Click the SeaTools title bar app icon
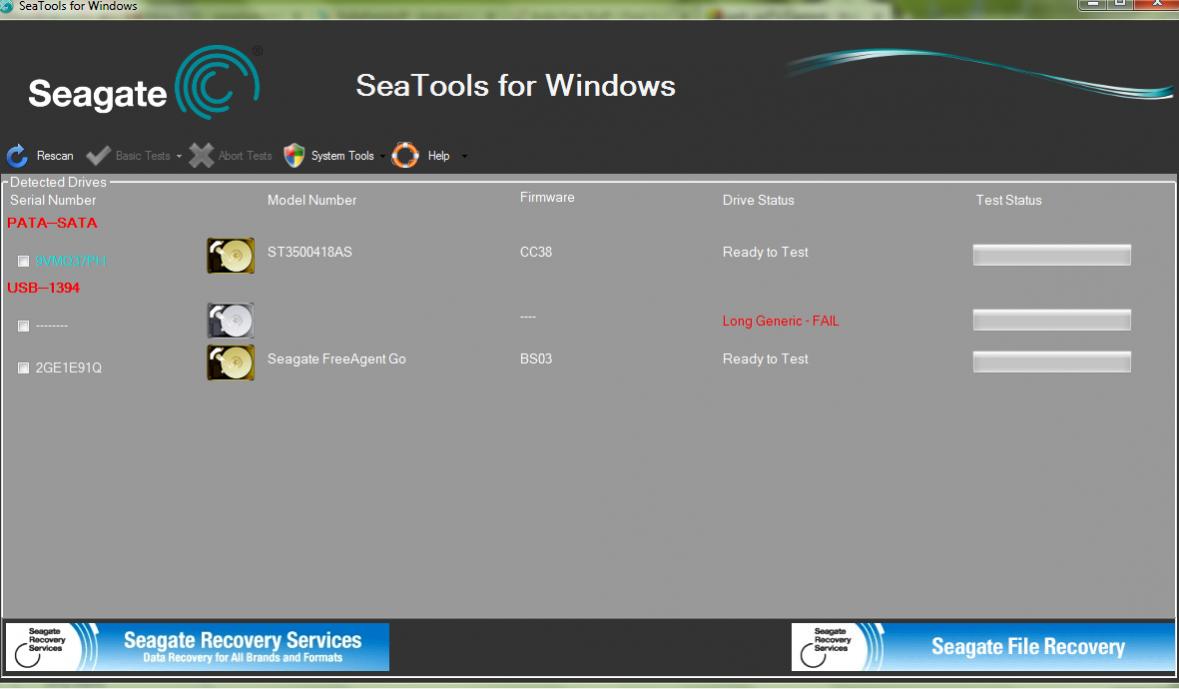Screen dimensions: 1179x689 click(7, 6)
